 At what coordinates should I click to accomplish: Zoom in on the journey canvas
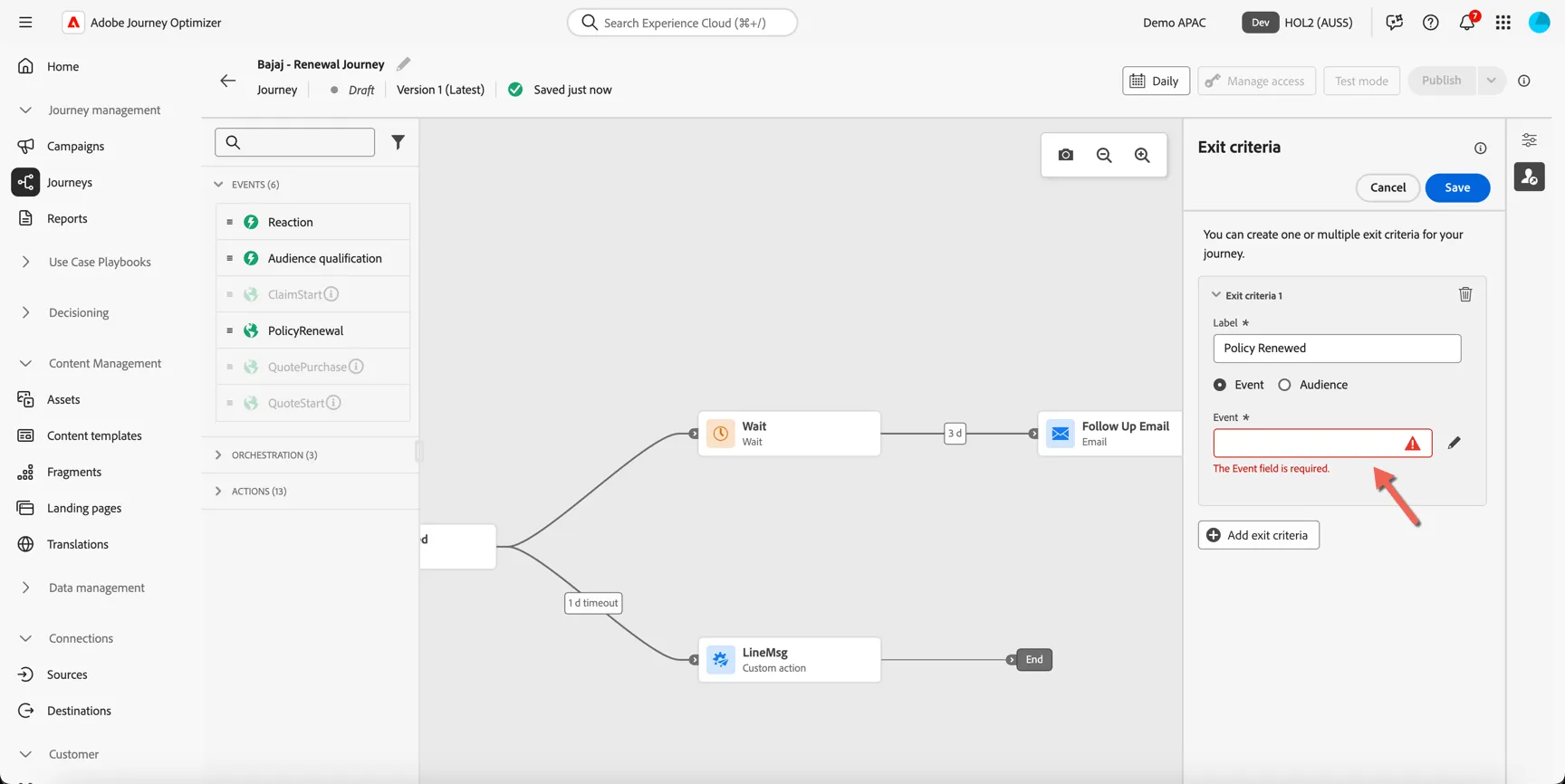[1142, 155]
